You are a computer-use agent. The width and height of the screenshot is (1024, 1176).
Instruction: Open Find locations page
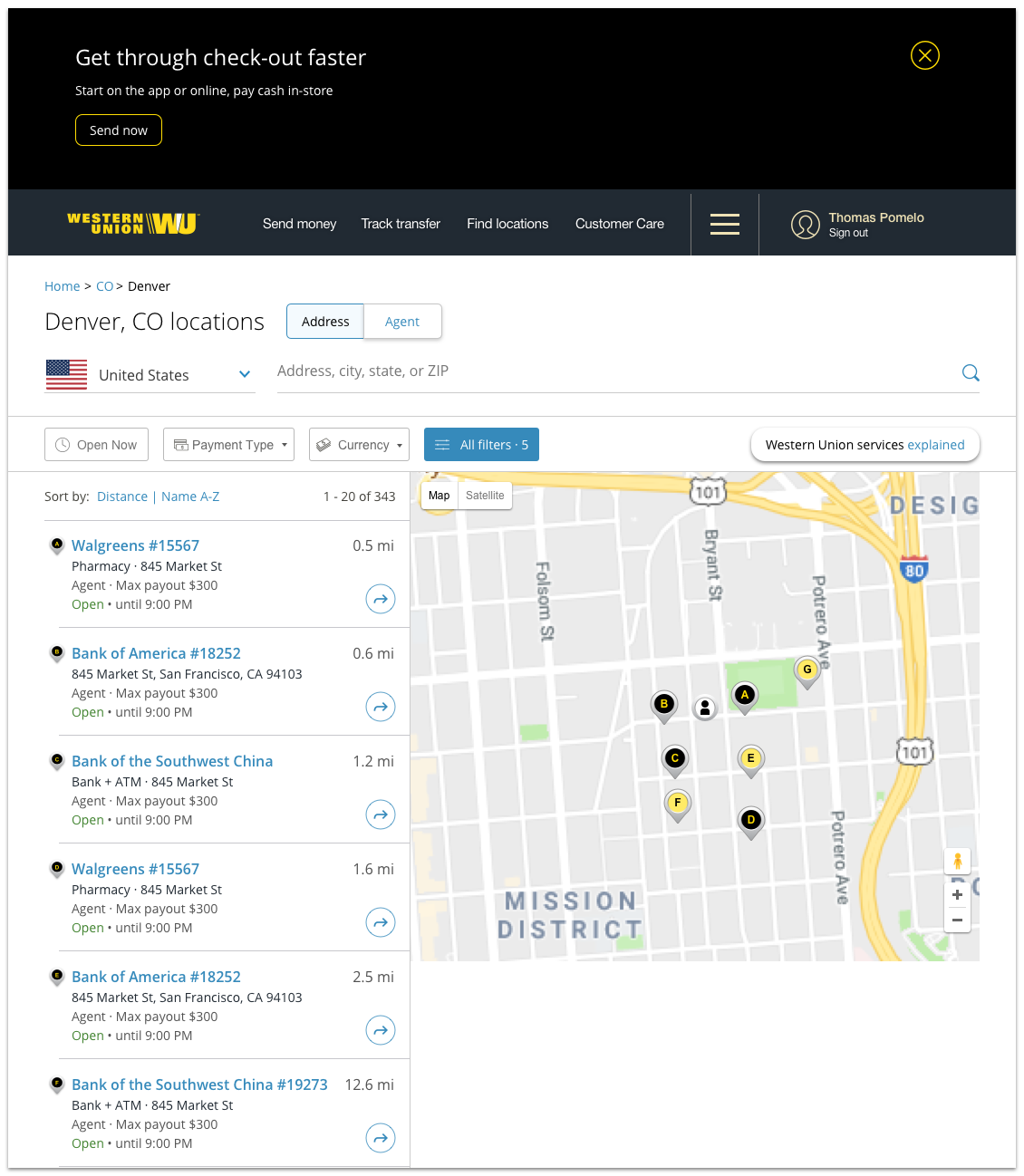point(507,224)
